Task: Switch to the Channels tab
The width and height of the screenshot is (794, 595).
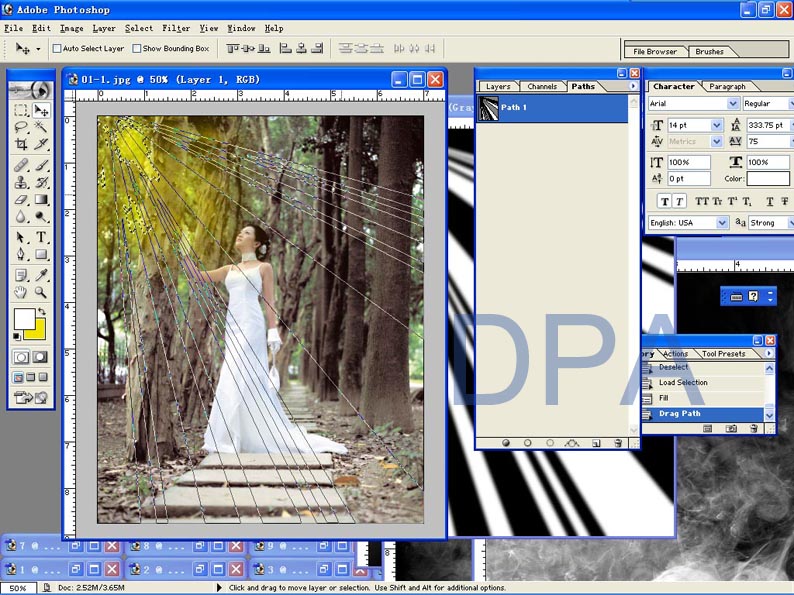Action: [542, 87]
